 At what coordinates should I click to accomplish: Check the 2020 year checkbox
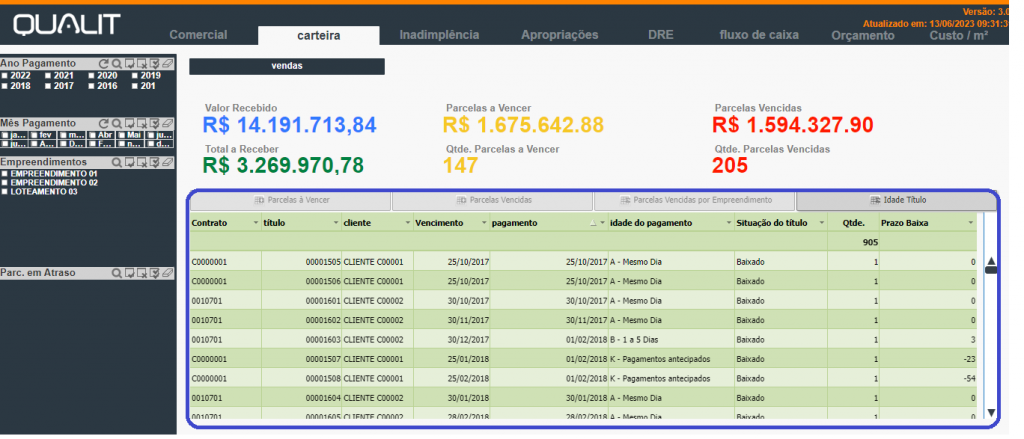click(91, 76)
